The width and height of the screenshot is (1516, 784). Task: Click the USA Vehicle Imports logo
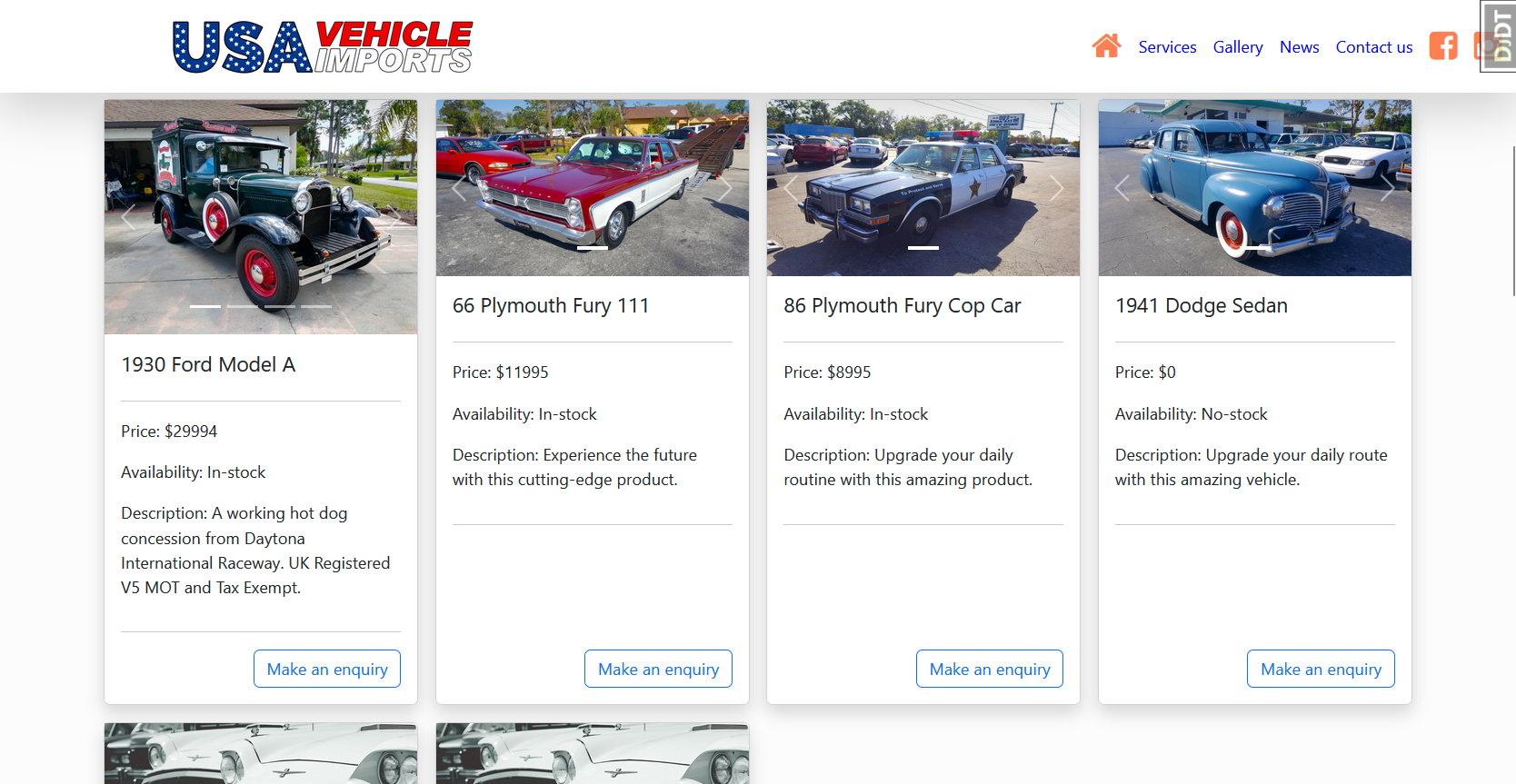[323, 46]
